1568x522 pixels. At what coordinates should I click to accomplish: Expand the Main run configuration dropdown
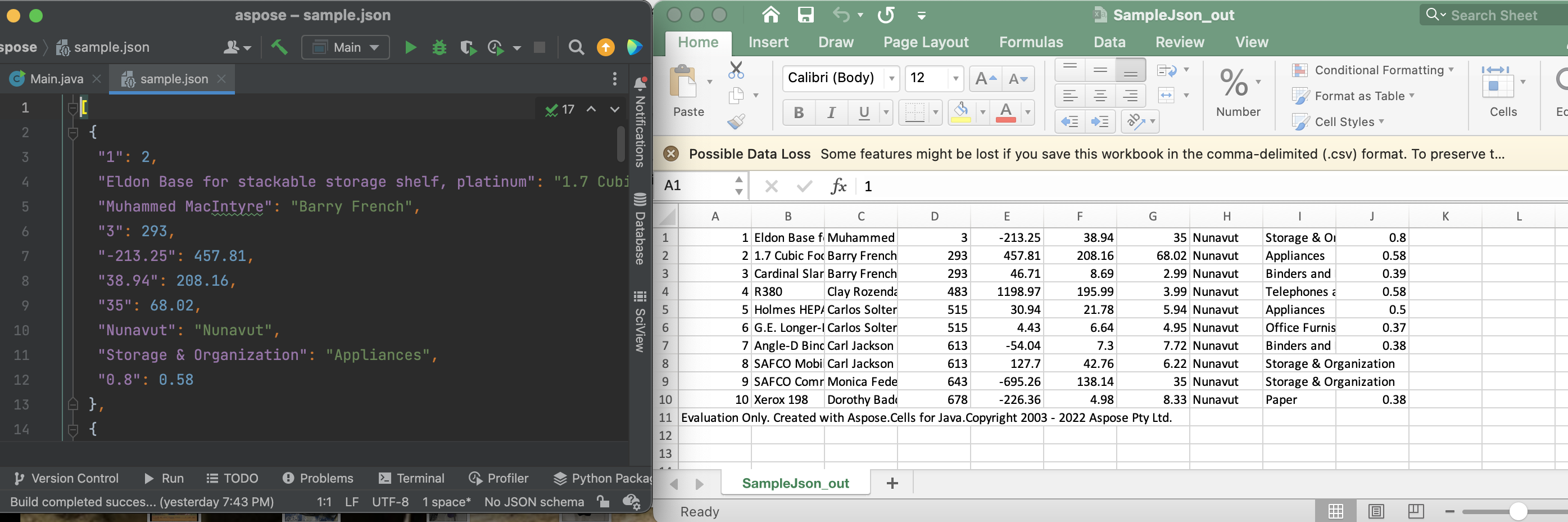374,47
